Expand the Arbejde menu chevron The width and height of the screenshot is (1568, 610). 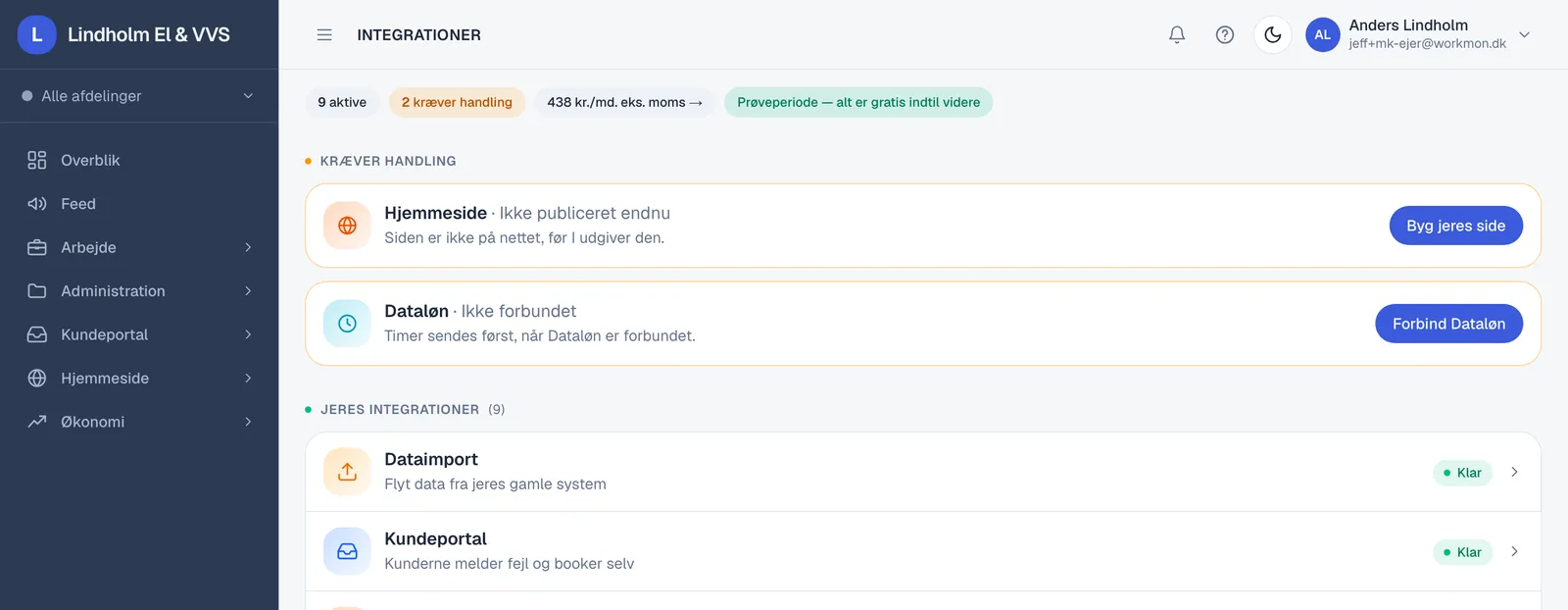point(248,247)
